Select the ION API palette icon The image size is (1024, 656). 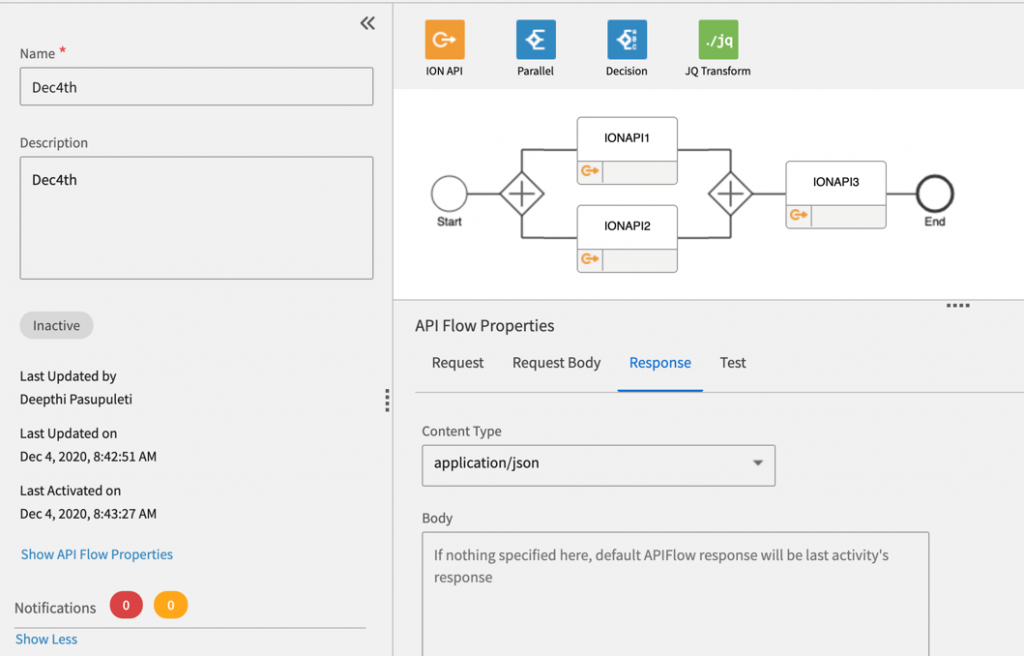pyautogui.click(x=444, y=40)
